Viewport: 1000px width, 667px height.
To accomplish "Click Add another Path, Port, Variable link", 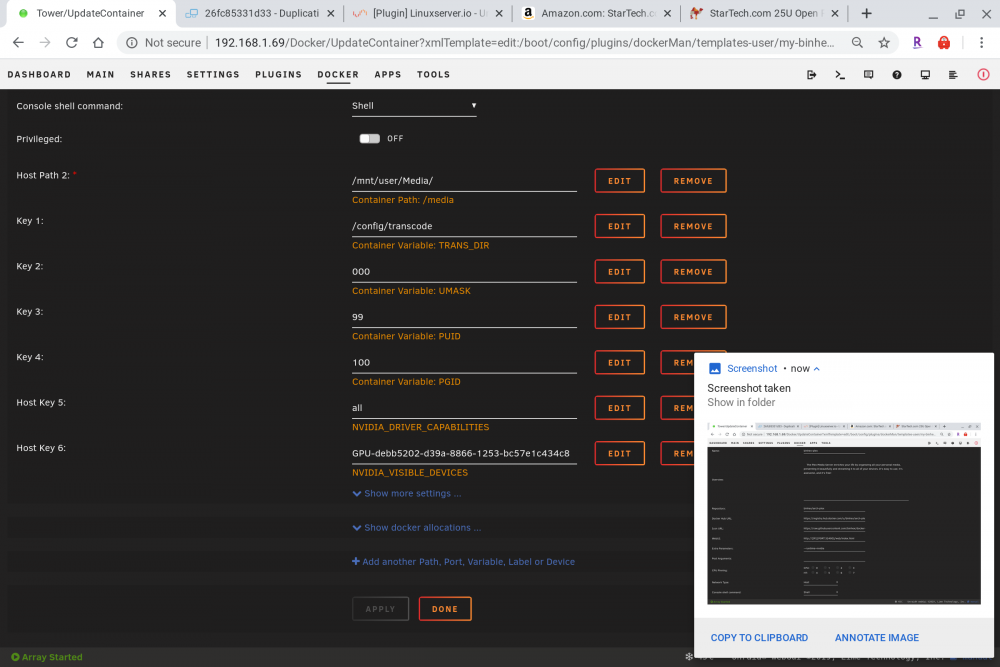I will (x=464, y=562).
